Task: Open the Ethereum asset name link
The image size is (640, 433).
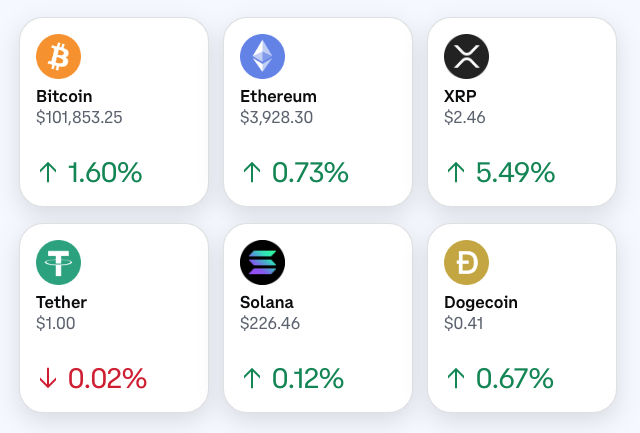Action: [278, 97]
